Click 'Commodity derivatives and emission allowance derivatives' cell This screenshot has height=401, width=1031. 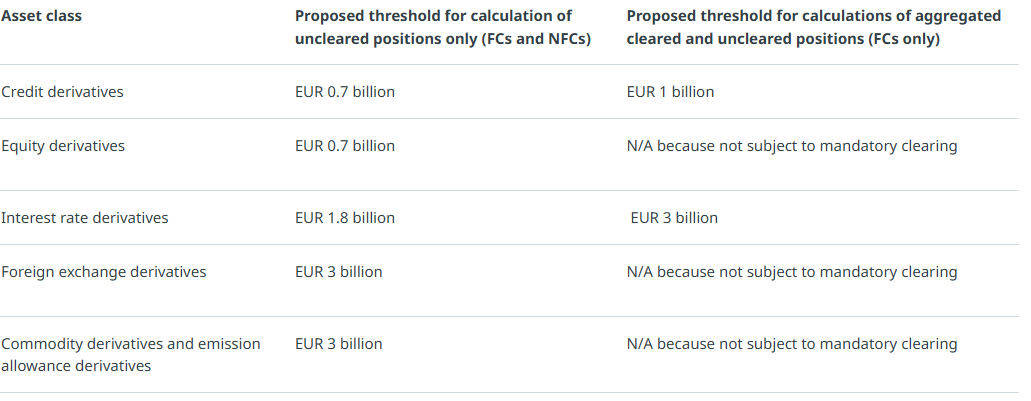[x=130, y=355]
